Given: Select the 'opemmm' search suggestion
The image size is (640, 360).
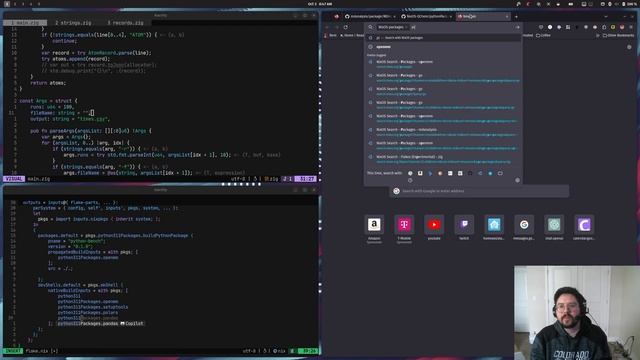Looking at the screenshot, I should 443,47.
